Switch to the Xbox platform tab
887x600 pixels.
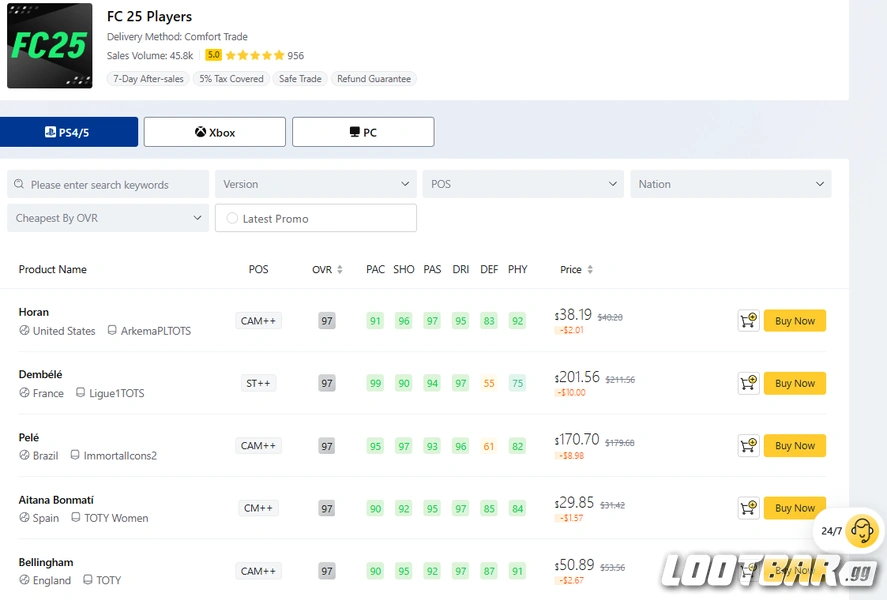pyautogui.click(x=215, y=132)
